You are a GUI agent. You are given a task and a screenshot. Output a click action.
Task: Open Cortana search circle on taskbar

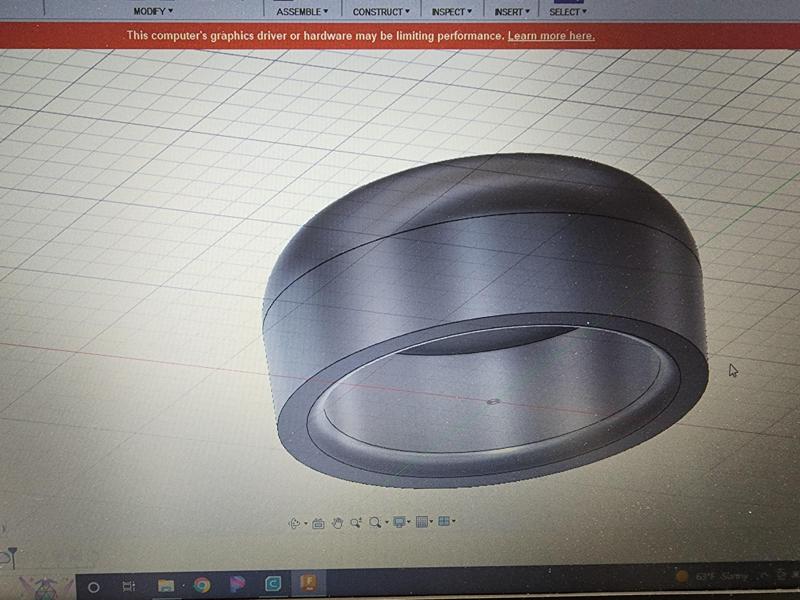[94, 587]
